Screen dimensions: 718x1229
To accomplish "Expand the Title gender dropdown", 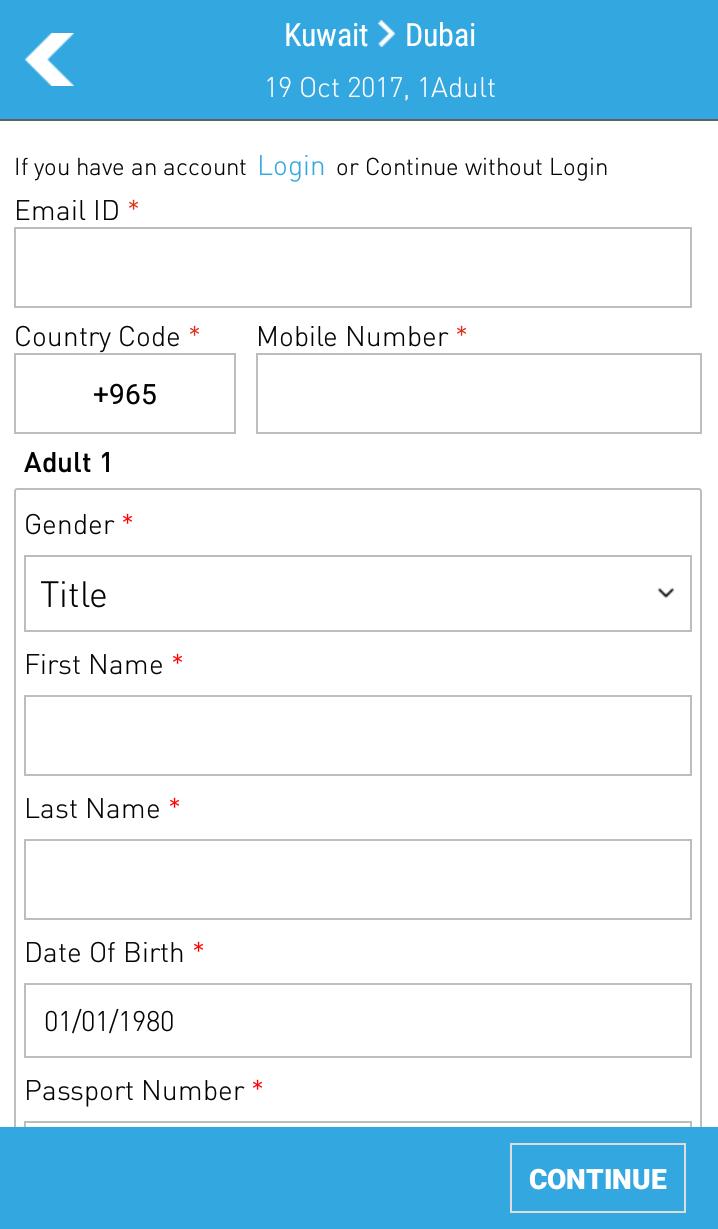I will point(358,594).
